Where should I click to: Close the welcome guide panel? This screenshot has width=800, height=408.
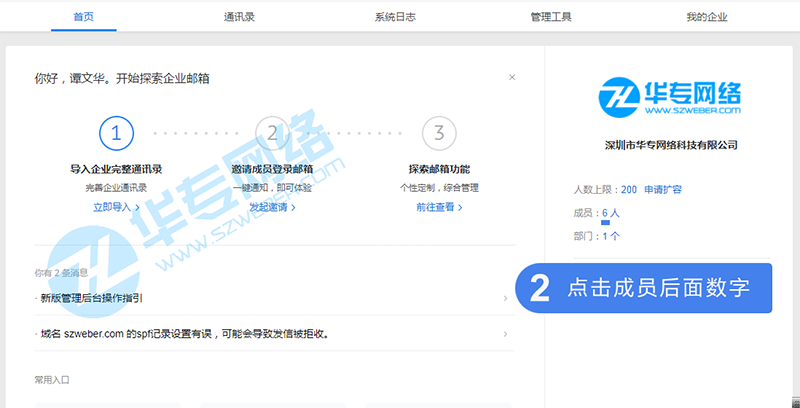coord(512,77)
